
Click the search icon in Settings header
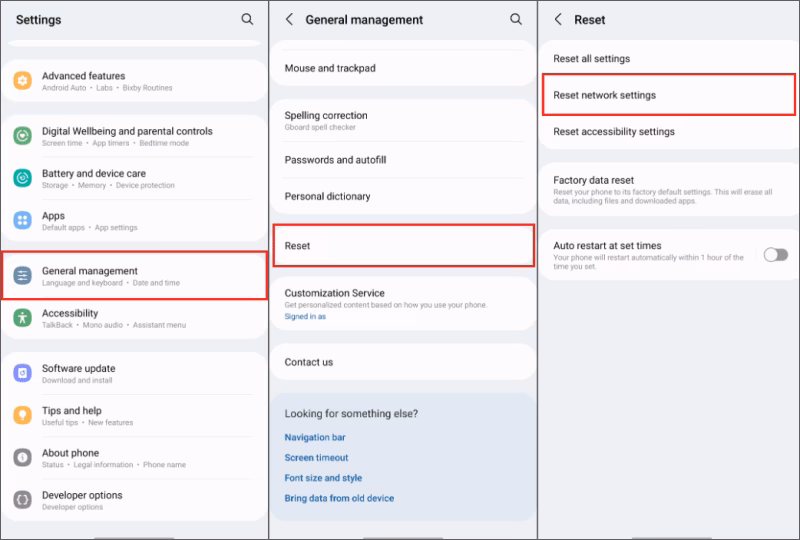247,20
